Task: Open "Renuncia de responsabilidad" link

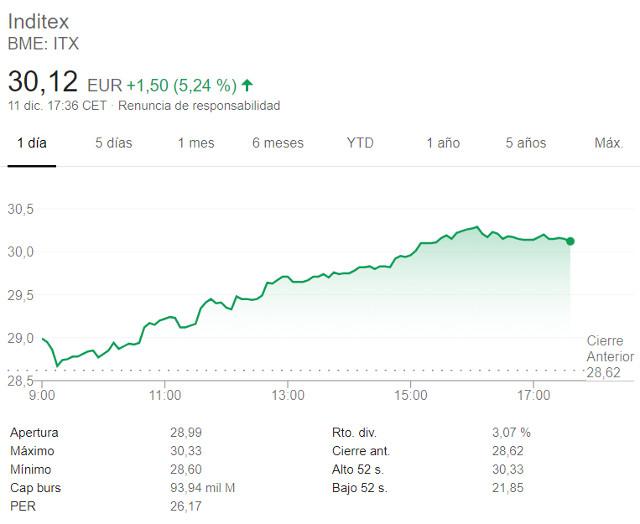Action: pyautogui.click(x=200, y=106)
